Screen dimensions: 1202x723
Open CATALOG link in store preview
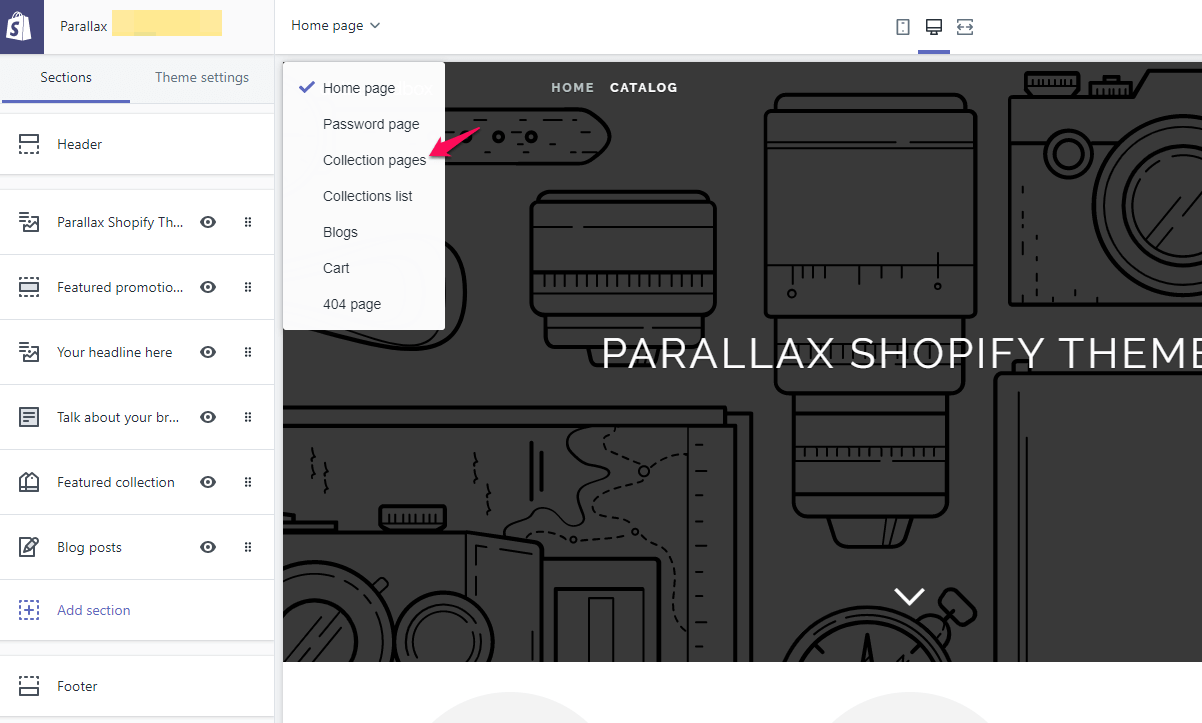pos(644,88)
